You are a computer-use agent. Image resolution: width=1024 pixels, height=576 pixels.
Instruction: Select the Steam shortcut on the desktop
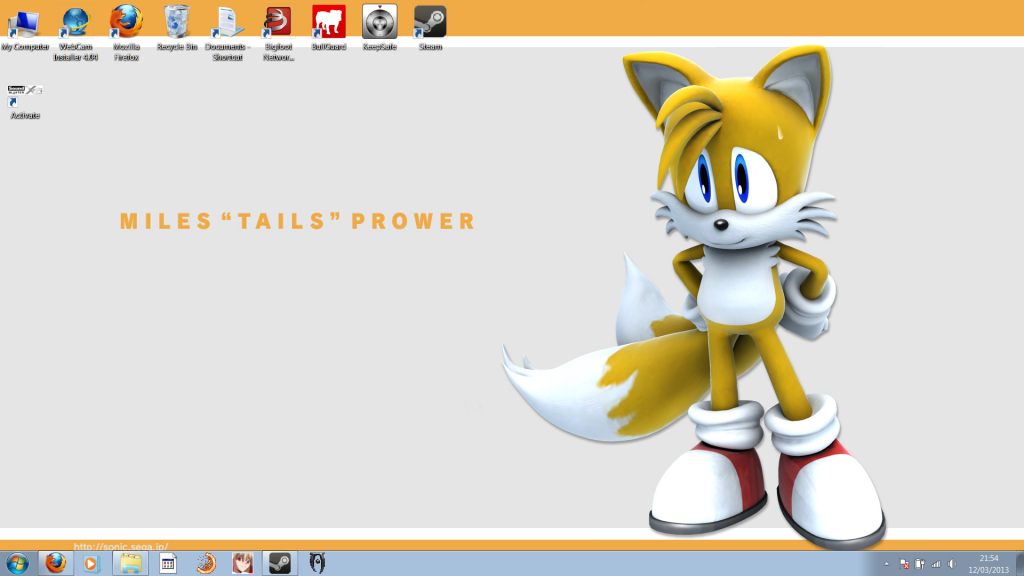[430, 29]
